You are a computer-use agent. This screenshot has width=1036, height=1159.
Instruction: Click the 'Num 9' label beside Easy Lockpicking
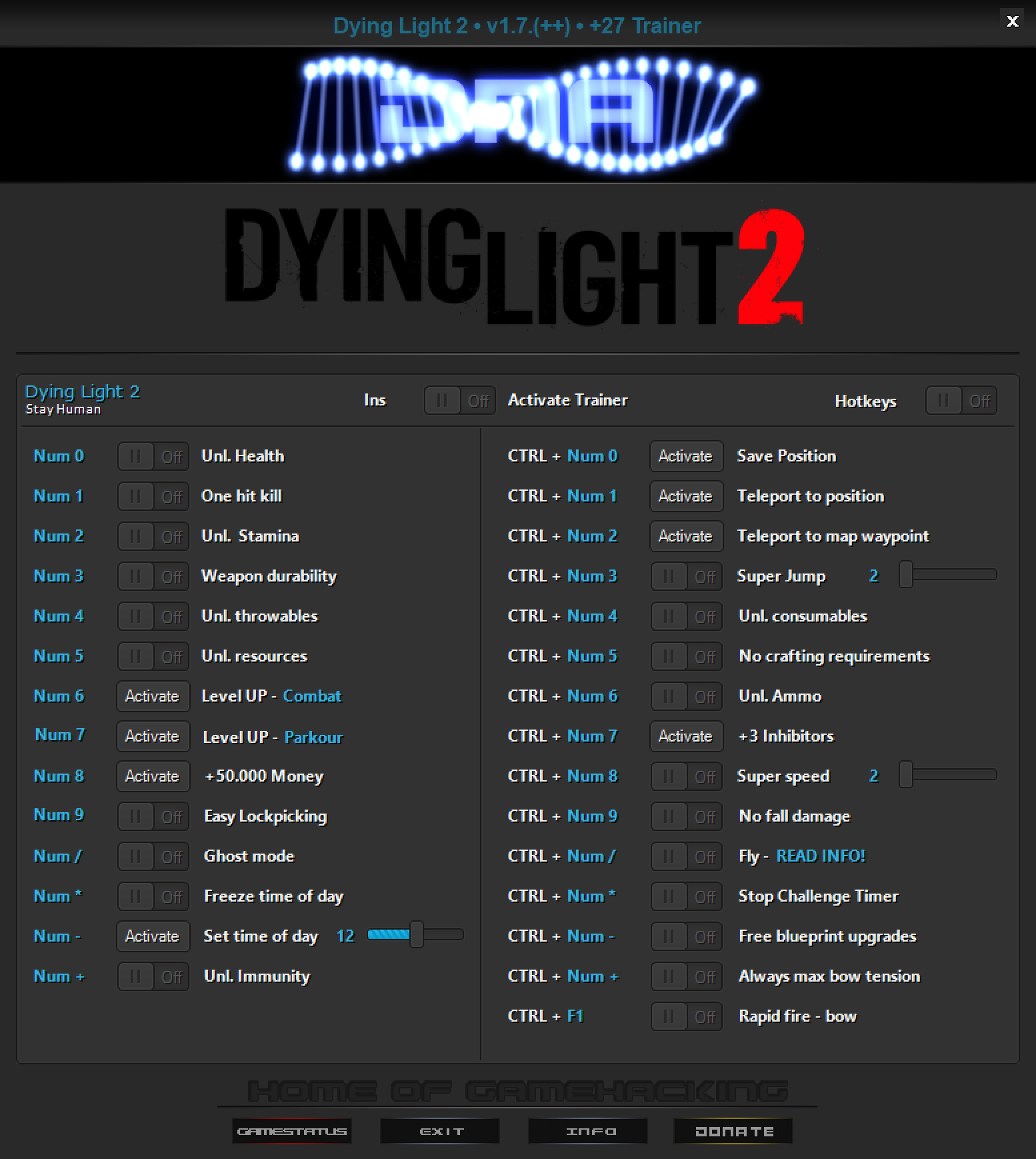[x=59, y=815]
